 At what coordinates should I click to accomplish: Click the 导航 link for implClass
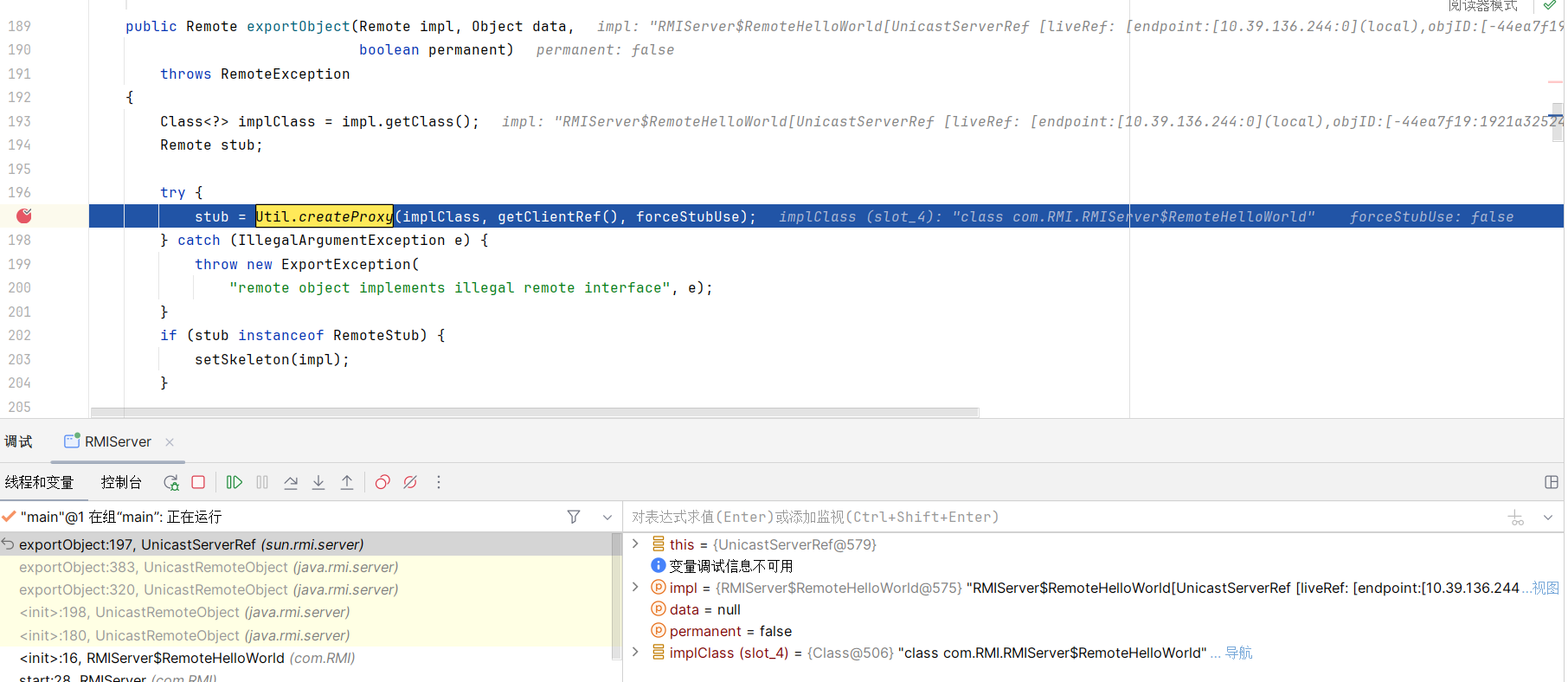[1238, 653]
